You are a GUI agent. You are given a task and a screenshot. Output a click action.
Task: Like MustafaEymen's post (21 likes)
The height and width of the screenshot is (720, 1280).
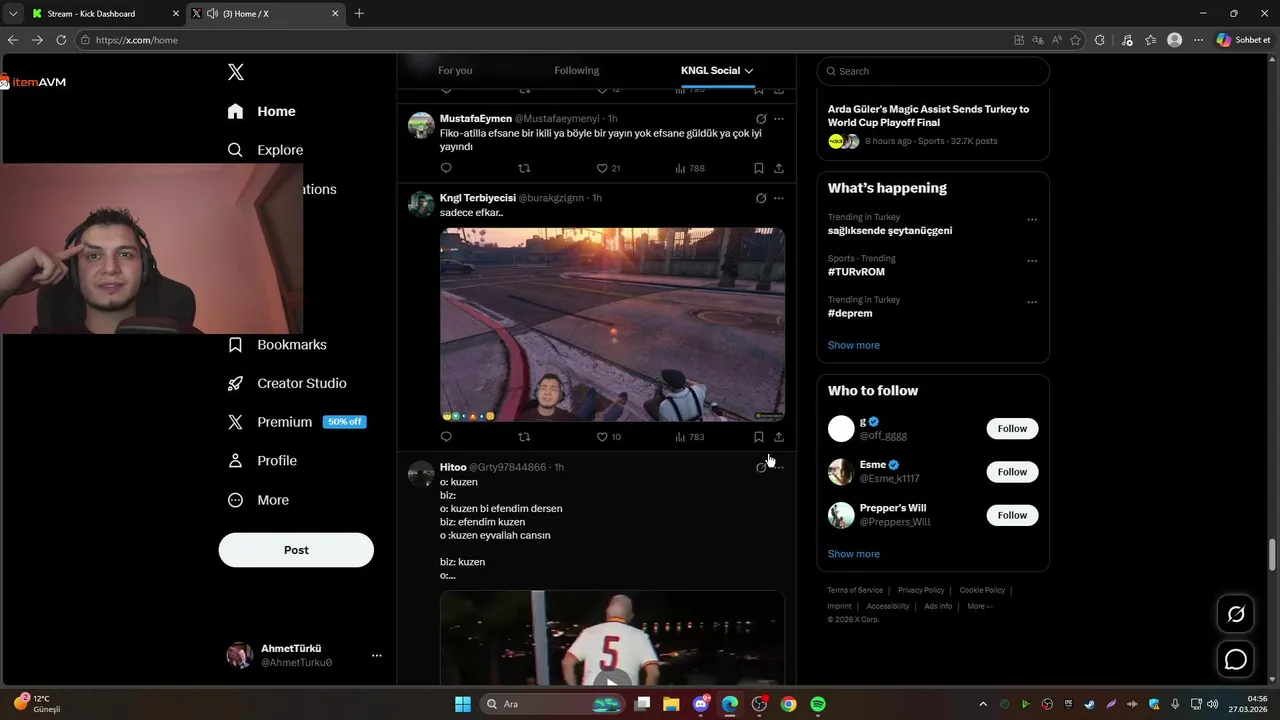[608, 168]
